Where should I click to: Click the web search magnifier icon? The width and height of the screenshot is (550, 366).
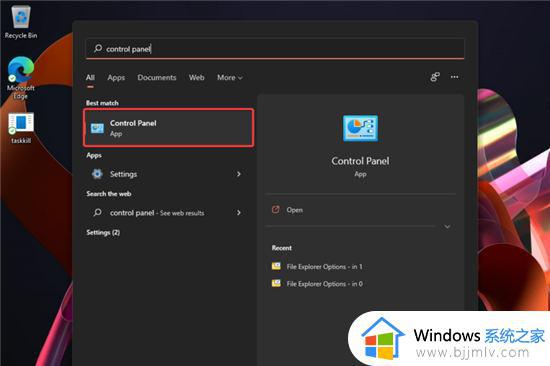(98, 212)
